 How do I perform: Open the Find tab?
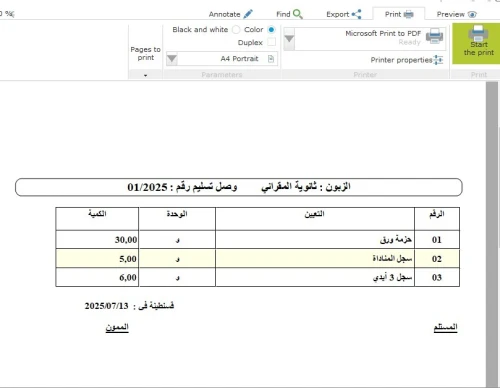[x=289, y=14]
